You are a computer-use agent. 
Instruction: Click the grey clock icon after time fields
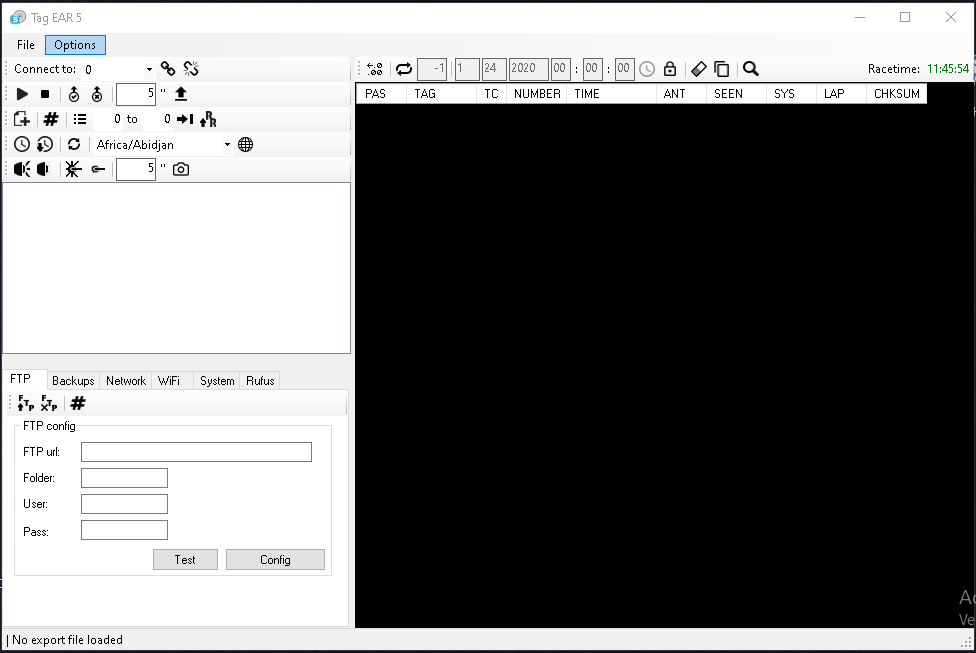click(x=647, y=69)
